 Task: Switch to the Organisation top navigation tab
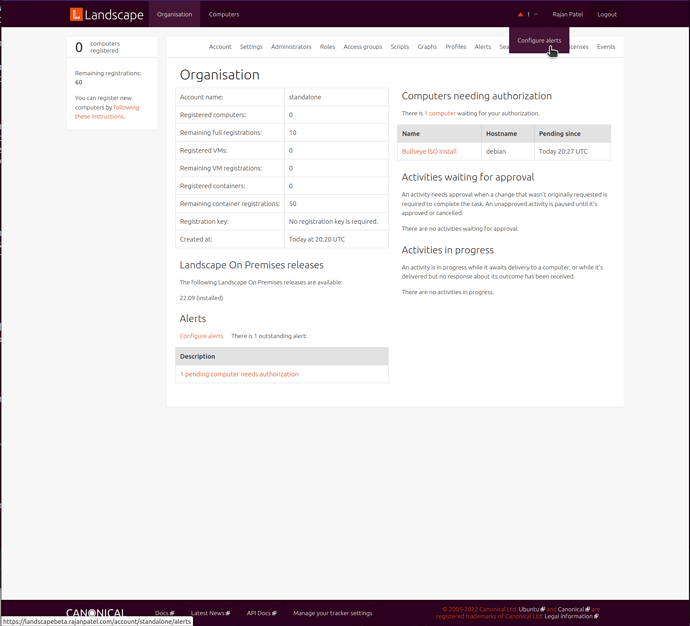[x=174, y=15]
